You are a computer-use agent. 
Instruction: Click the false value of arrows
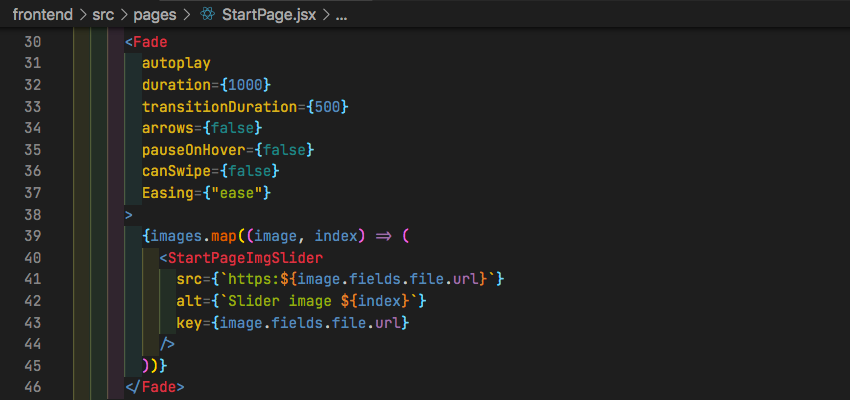click(232, 128)
